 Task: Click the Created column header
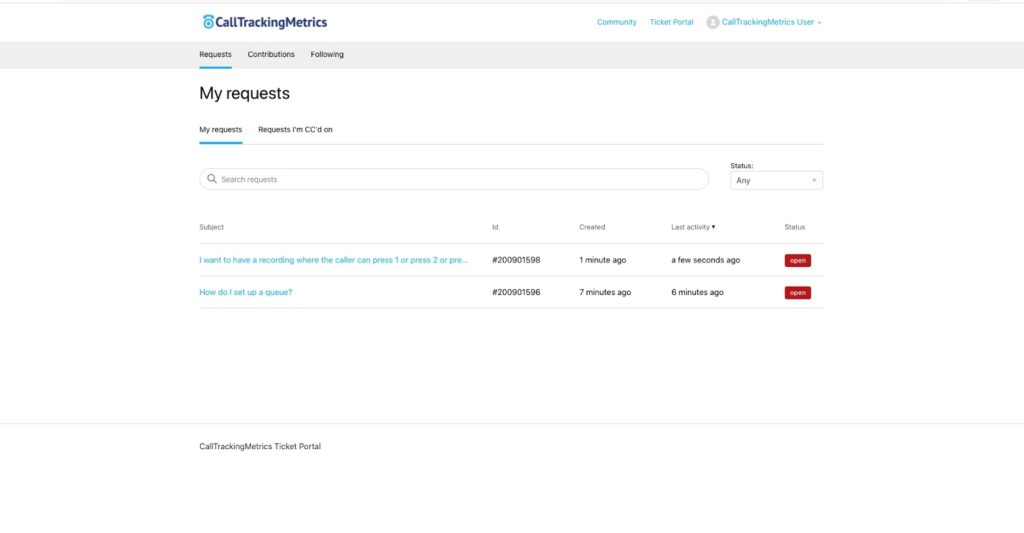tap(592, 227)
